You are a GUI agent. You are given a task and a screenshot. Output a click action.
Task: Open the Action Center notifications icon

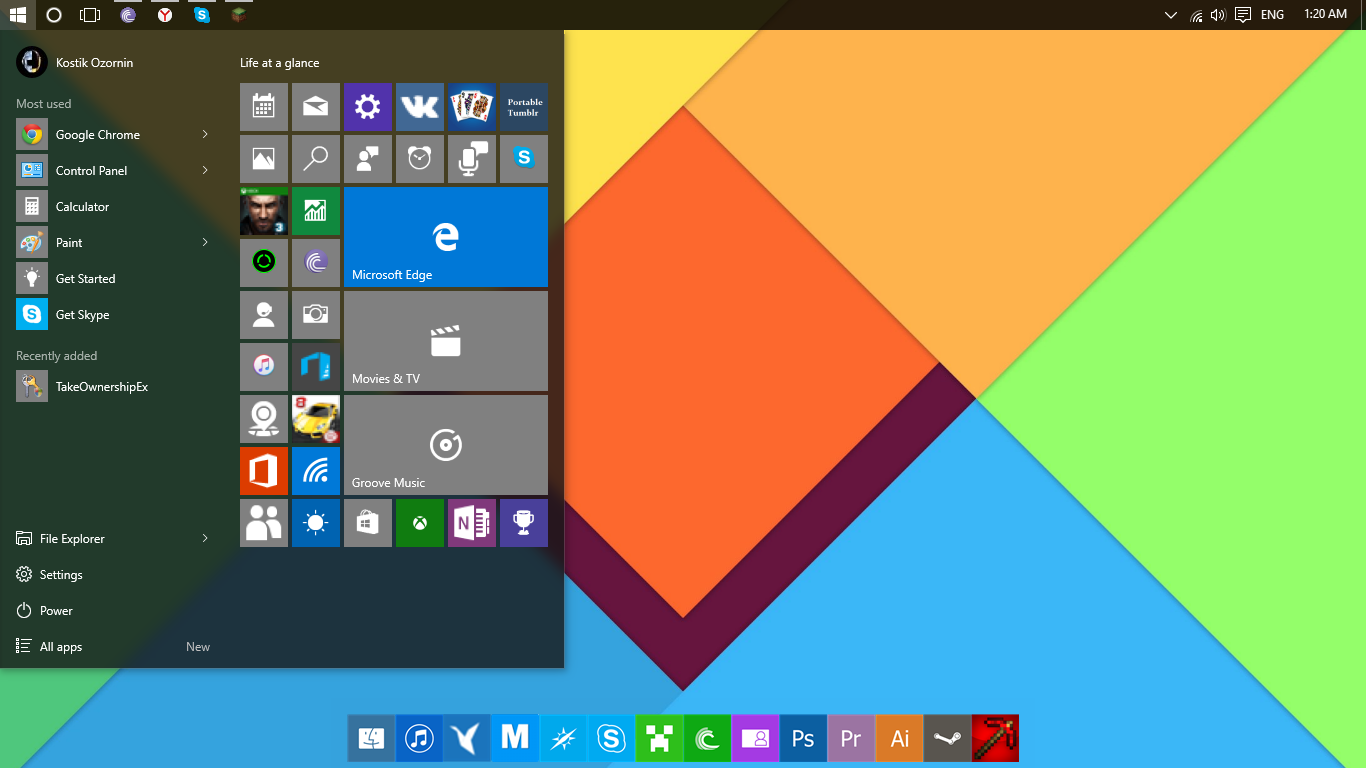click(1243, 15)
